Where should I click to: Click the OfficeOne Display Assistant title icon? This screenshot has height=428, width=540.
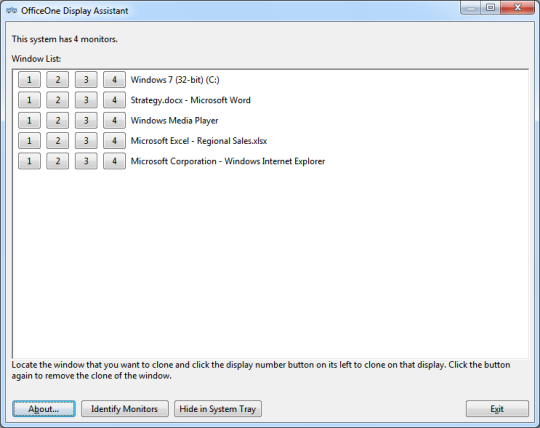pos(11,11)
